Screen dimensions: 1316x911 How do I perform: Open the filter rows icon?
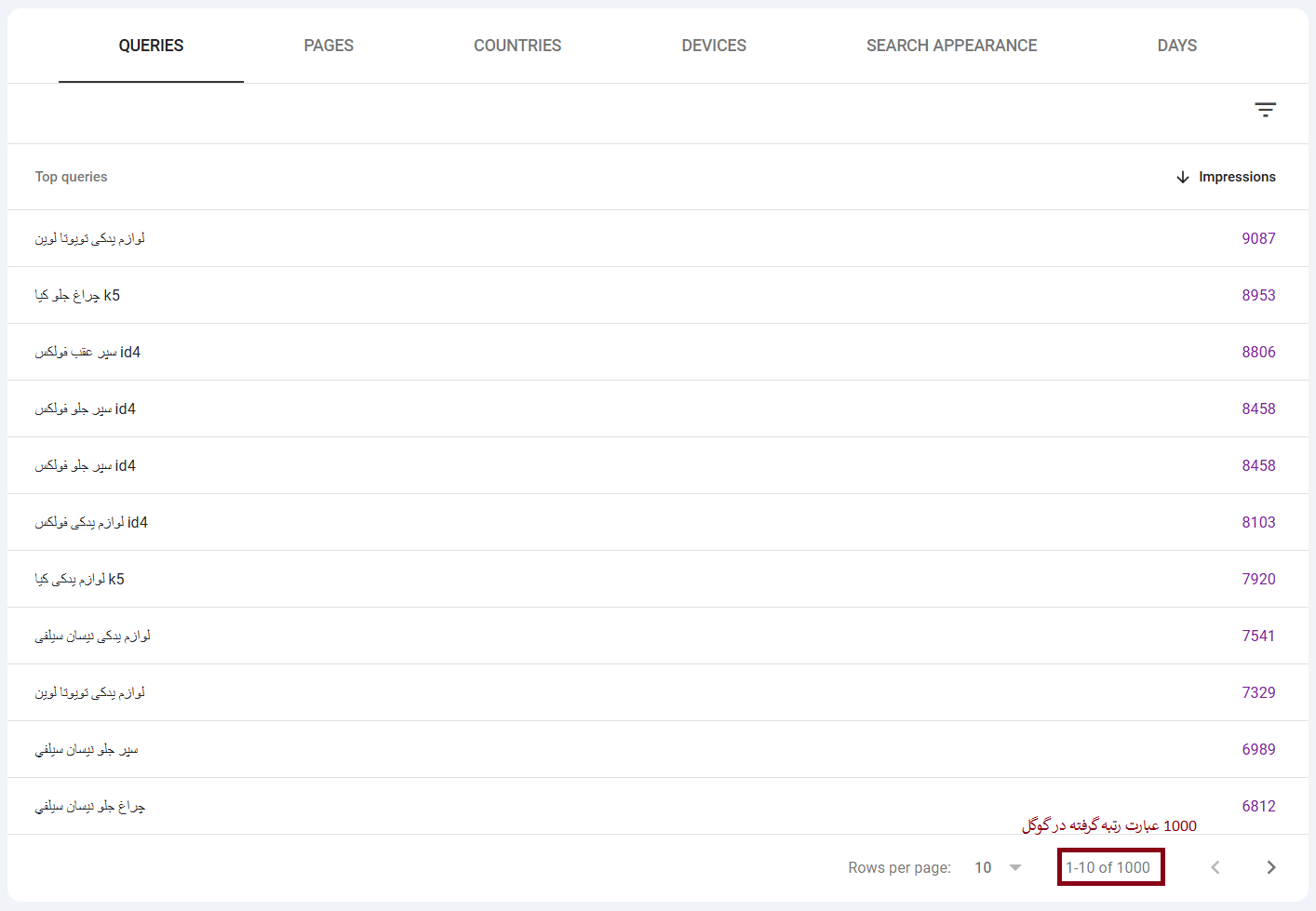(x=1265, y=110)
